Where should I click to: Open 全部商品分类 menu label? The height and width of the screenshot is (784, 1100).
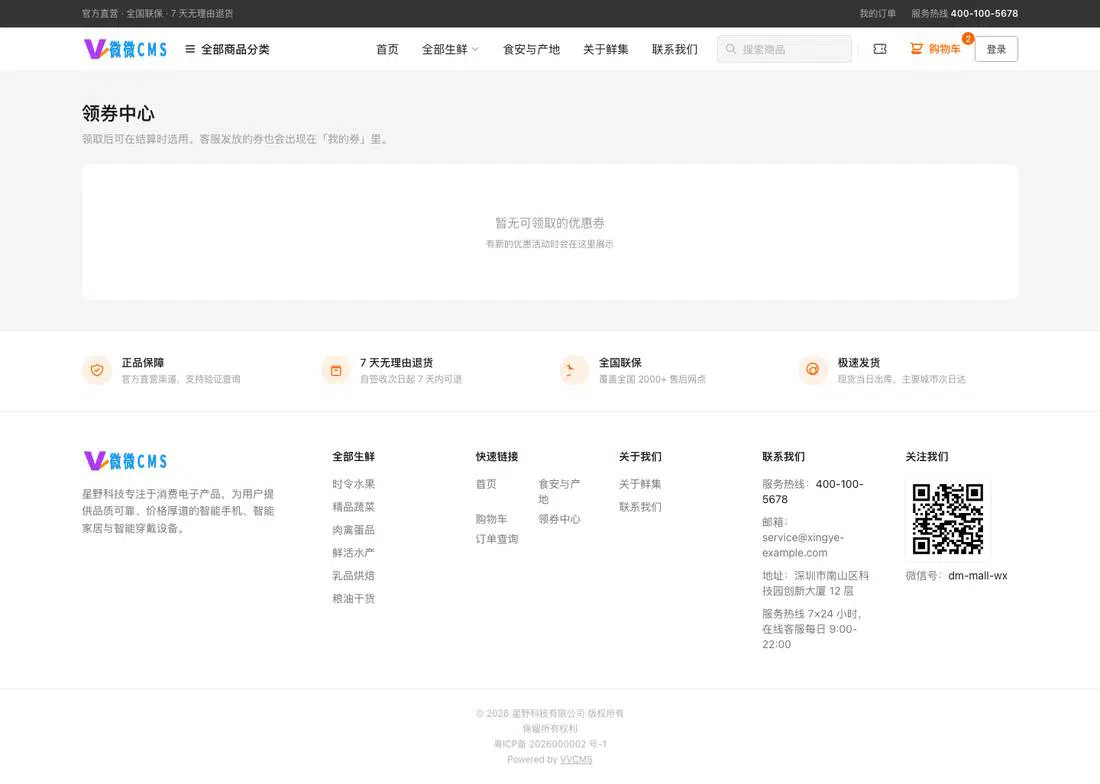point(235,49)
